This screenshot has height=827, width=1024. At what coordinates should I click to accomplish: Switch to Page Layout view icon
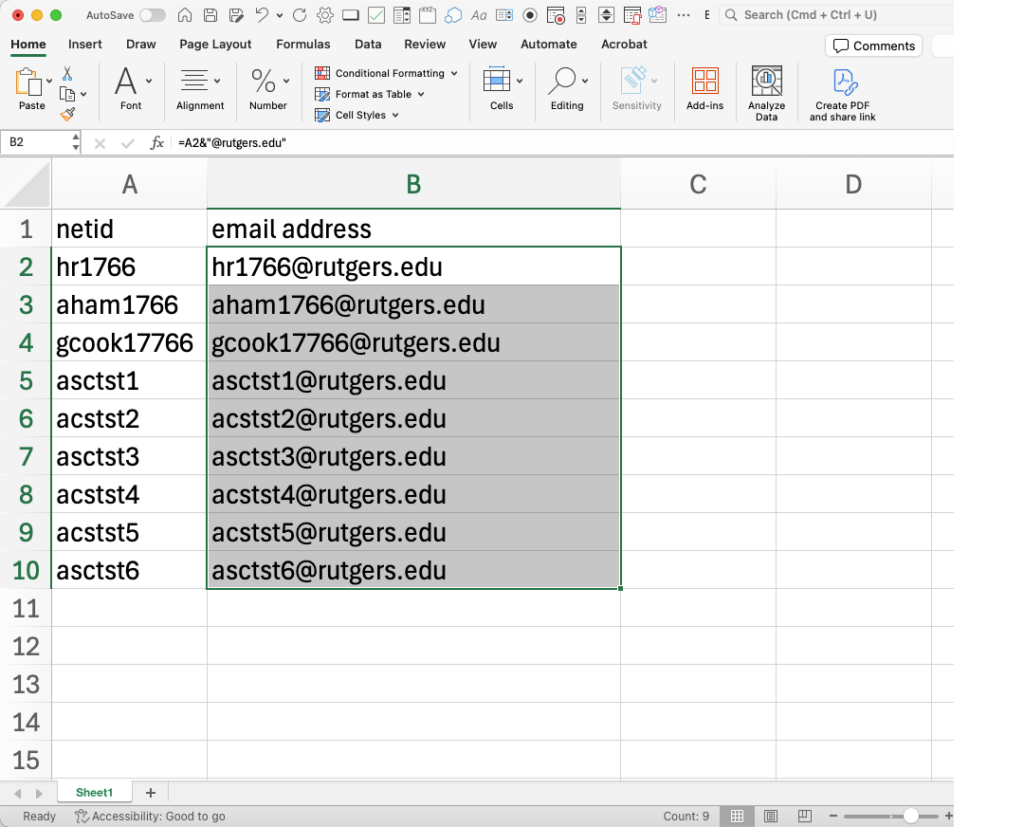[x=771, y=816]
